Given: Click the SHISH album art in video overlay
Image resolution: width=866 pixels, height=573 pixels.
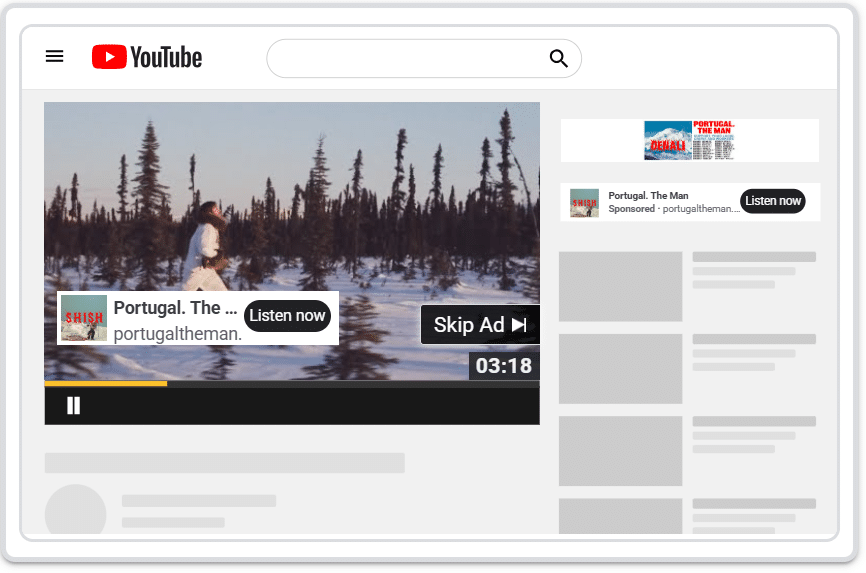Looking at the screenshot, I should coord(84,318).
